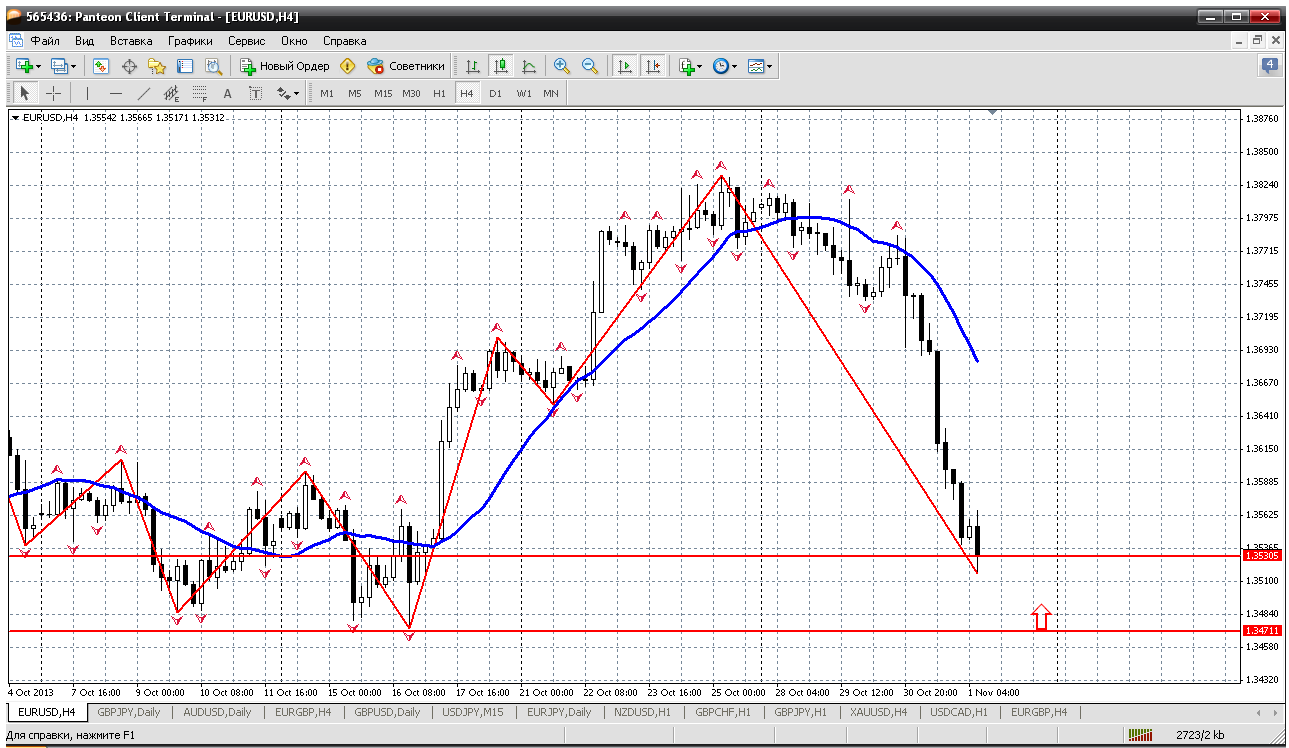
Task: Select the Equidistant Channel tool
Action: tap(171, 93)
